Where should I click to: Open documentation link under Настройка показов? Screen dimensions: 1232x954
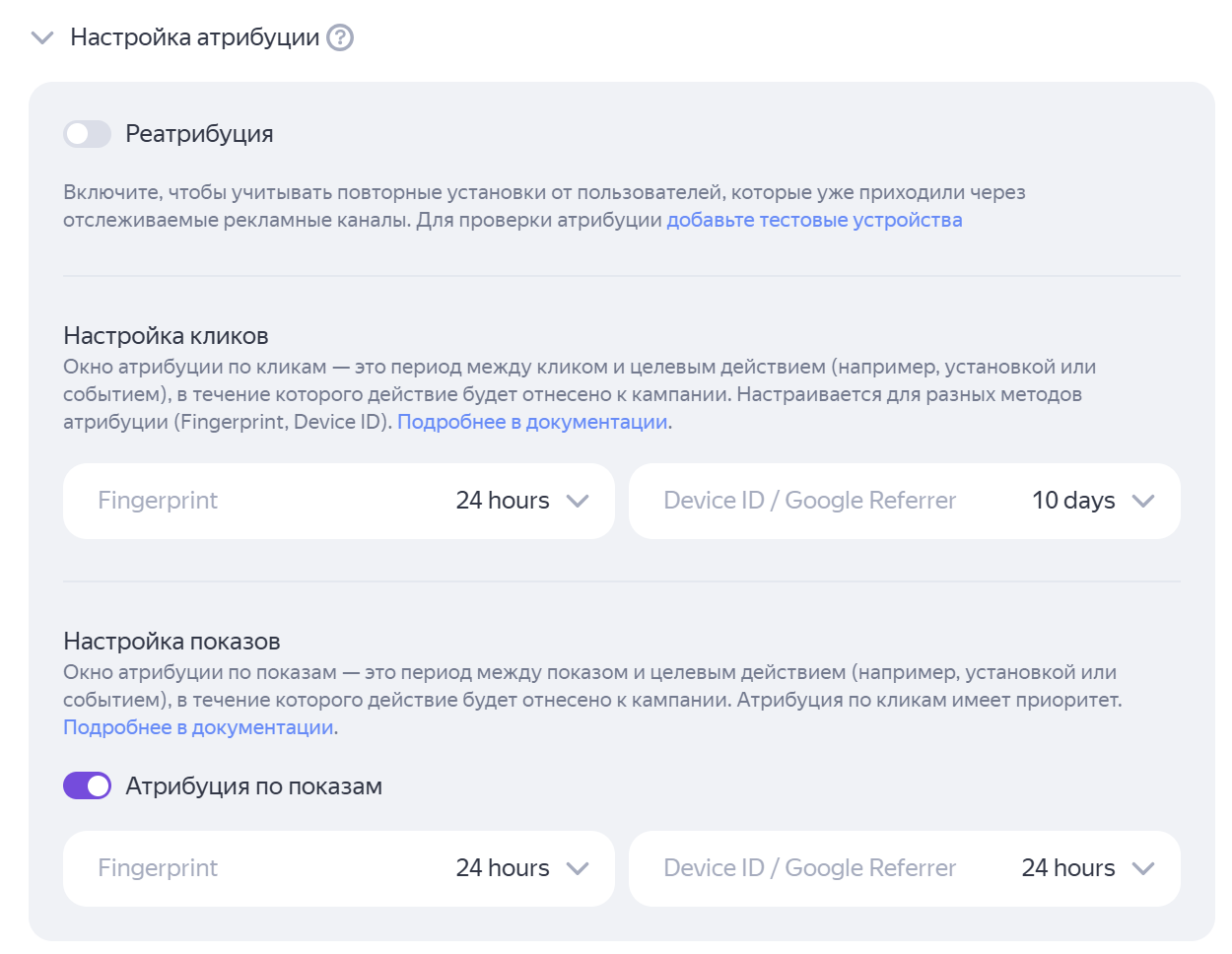coord(198,727)
